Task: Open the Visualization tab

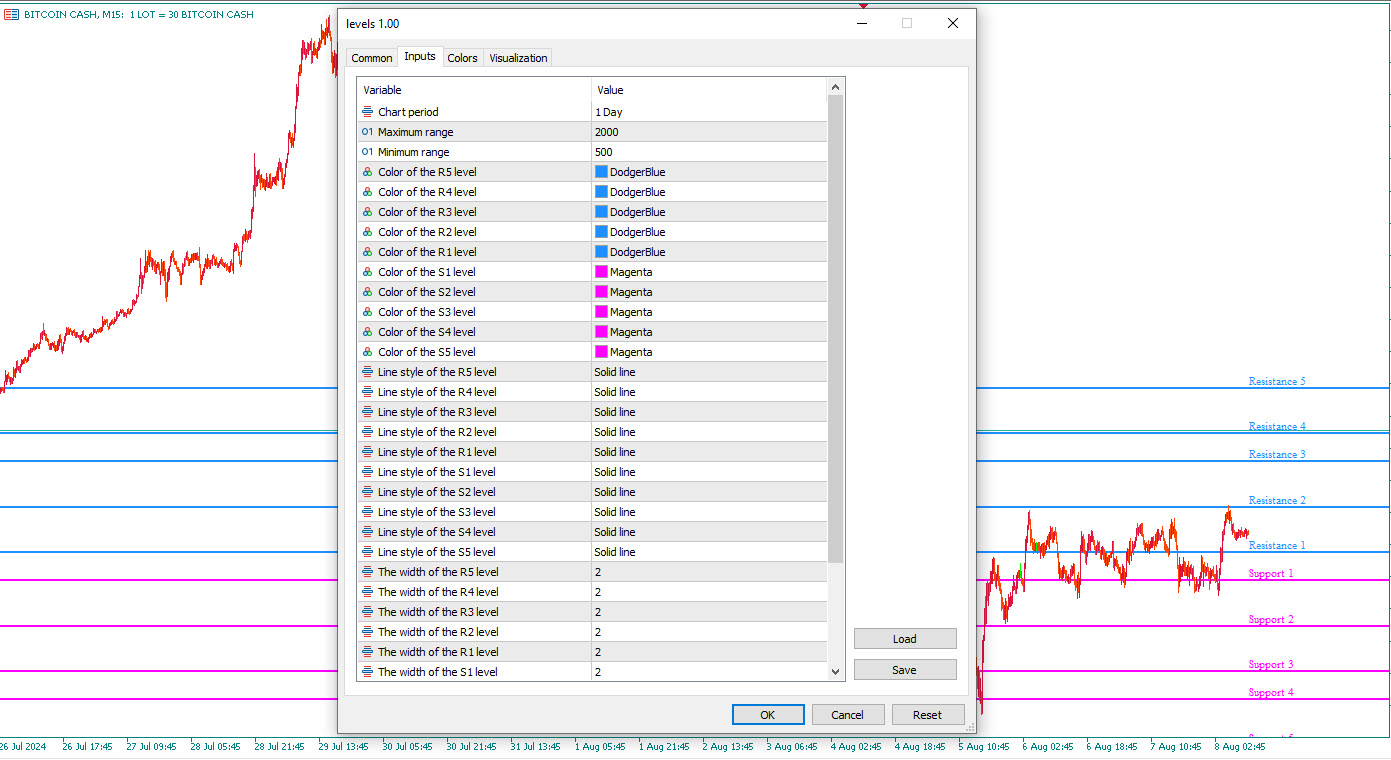Action: tap(518, 58)
